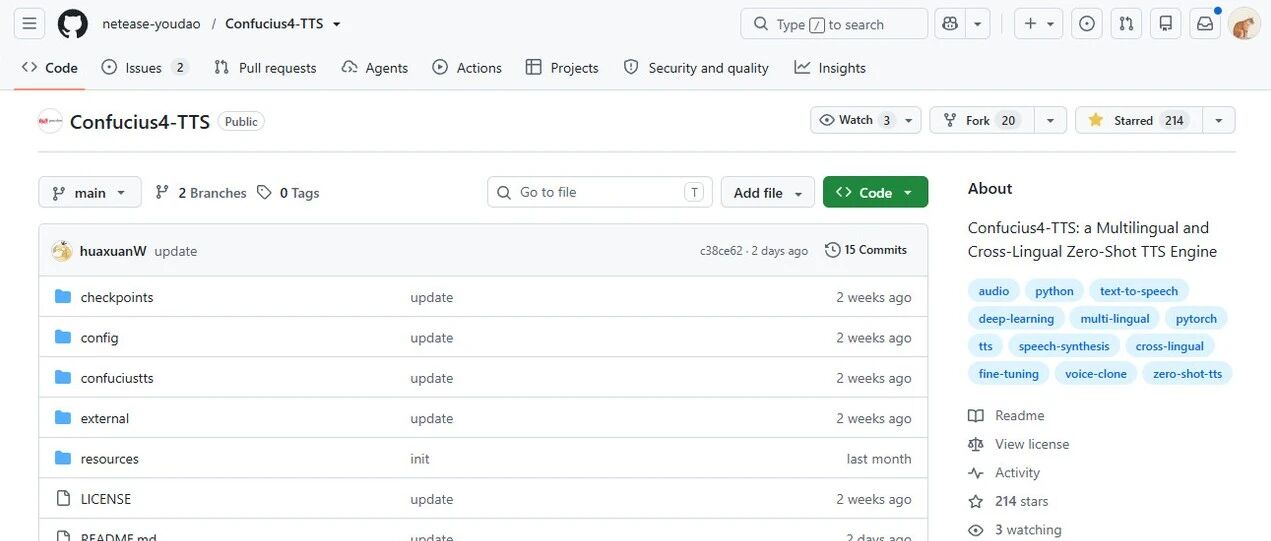Open the Copilot chat icon

[949, 24]
